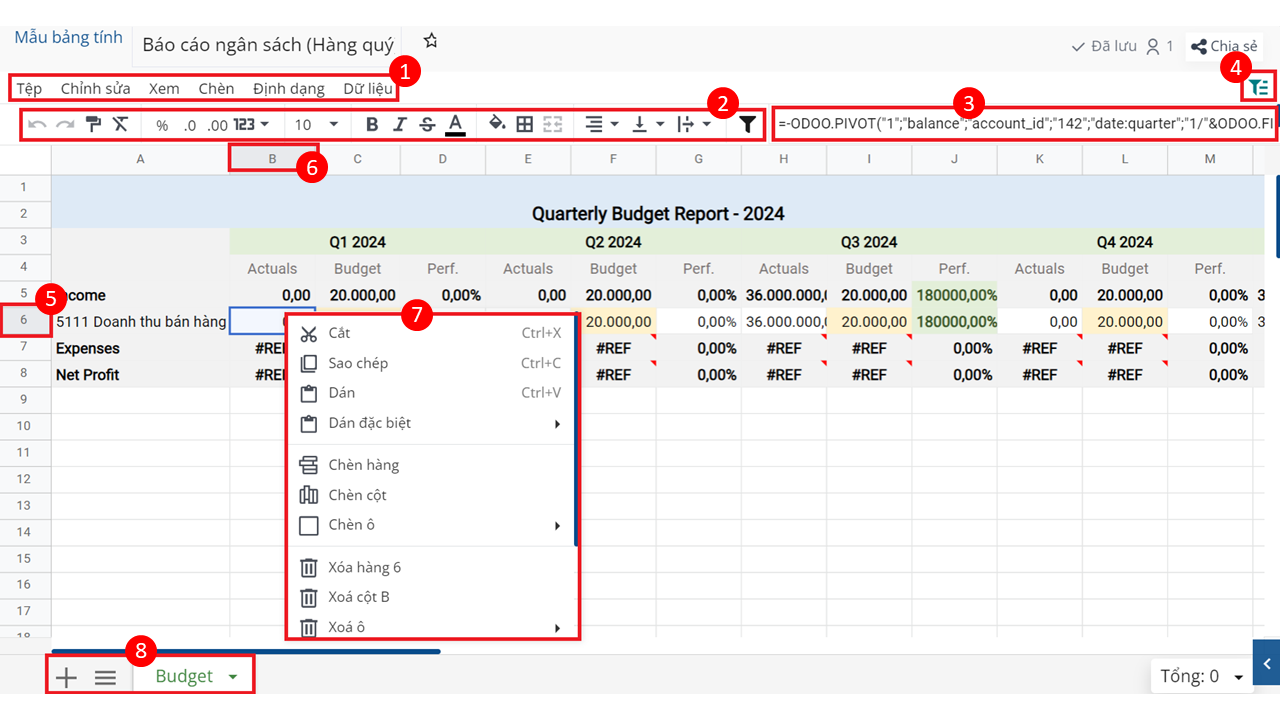Decrease decimal places with .0 button
This screenshot has height=720, width=1280.
(190, 125)
